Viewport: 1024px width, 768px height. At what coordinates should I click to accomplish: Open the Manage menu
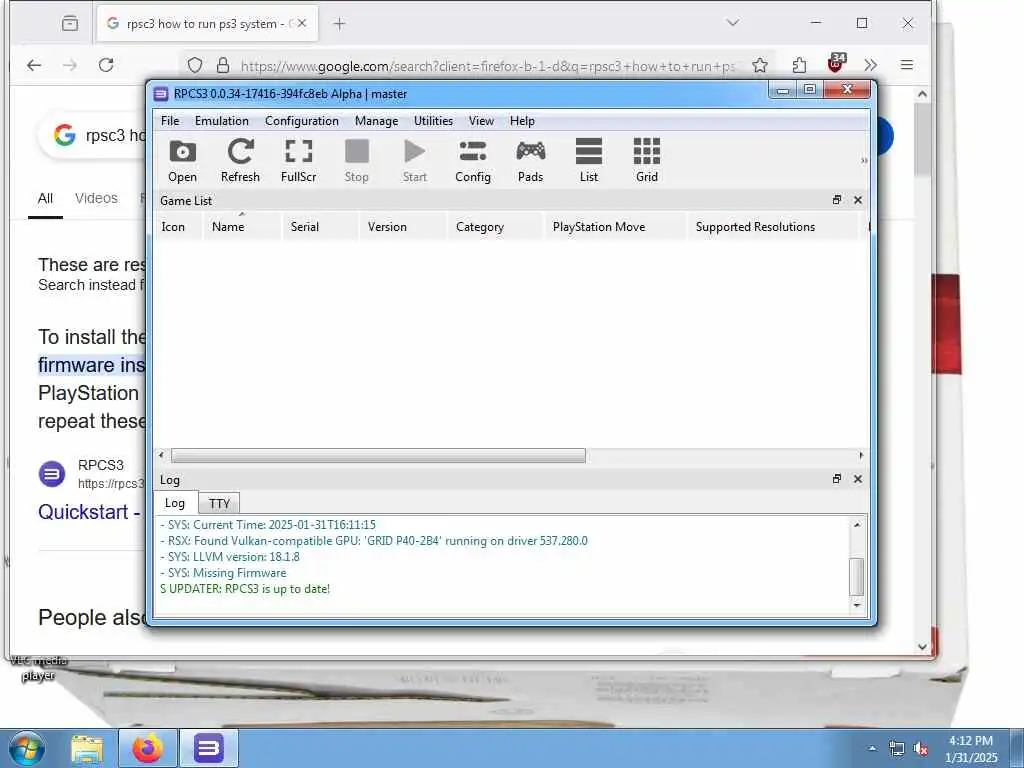click(x=376, y=121)
